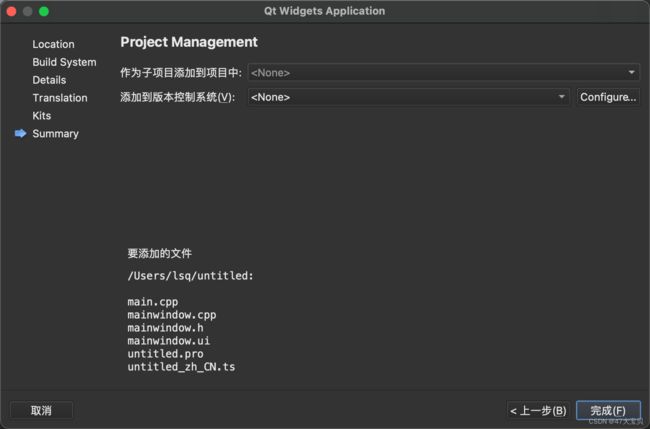Click the untitled_zh_CN.ts file name
Image resolution: width=650 pixels, height=429 pixels.
coord(181,367)
